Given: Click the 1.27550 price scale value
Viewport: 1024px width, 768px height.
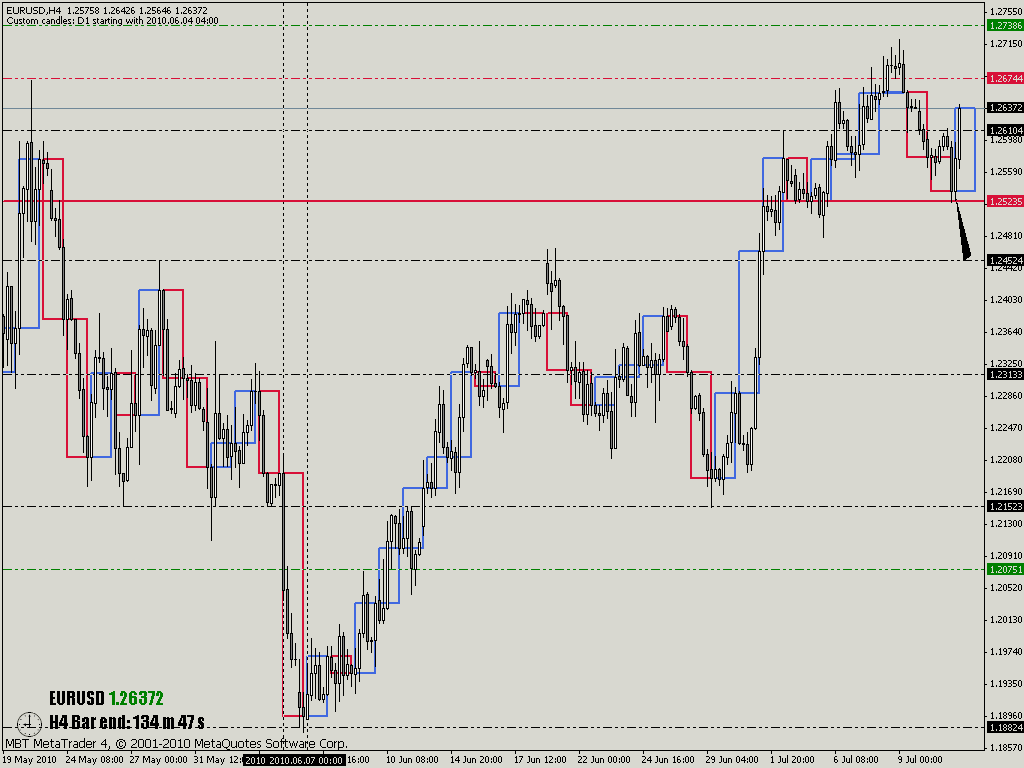Looking at the screenshot, I should (x=1006, y=11).
